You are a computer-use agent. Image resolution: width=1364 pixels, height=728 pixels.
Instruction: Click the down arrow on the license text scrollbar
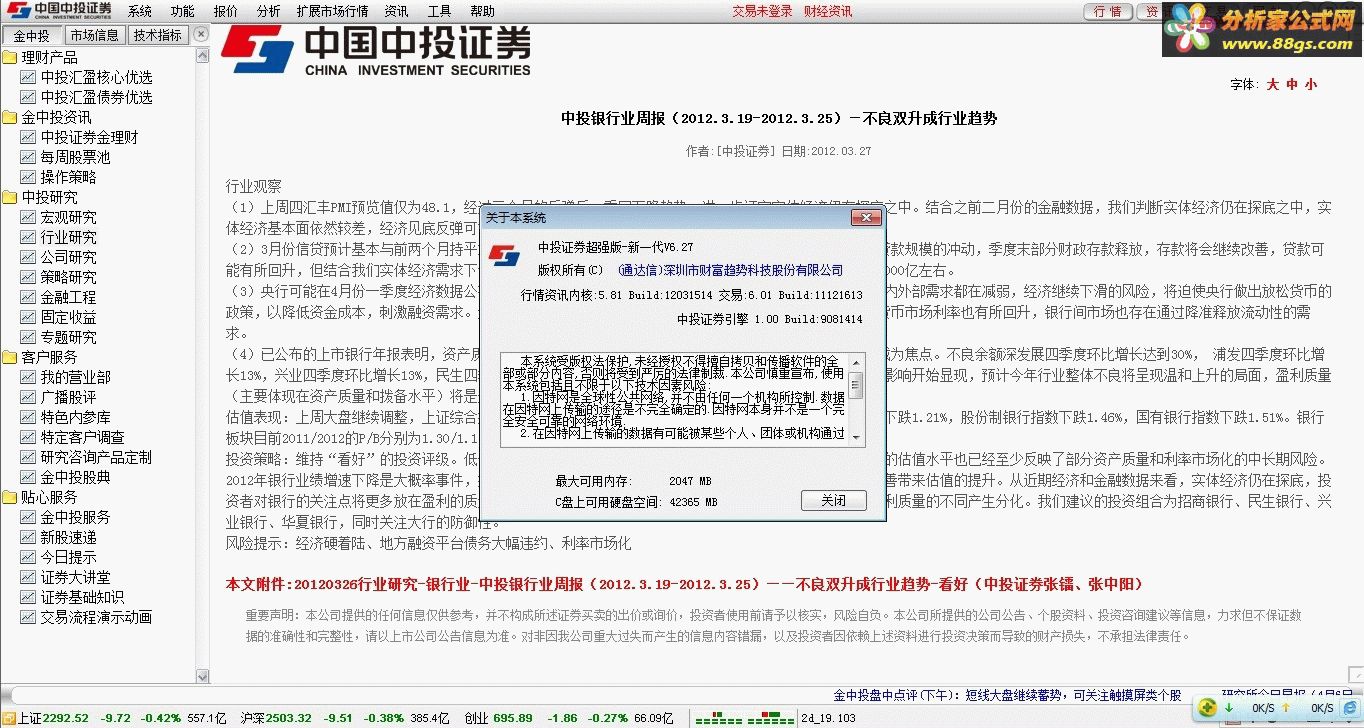pyautogui.click(x=856, y=439)
